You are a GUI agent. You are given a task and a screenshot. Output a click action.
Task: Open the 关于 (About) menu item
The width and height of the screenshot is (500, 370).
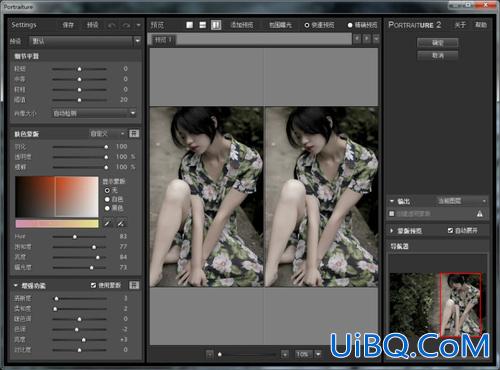tap(460, 25)
